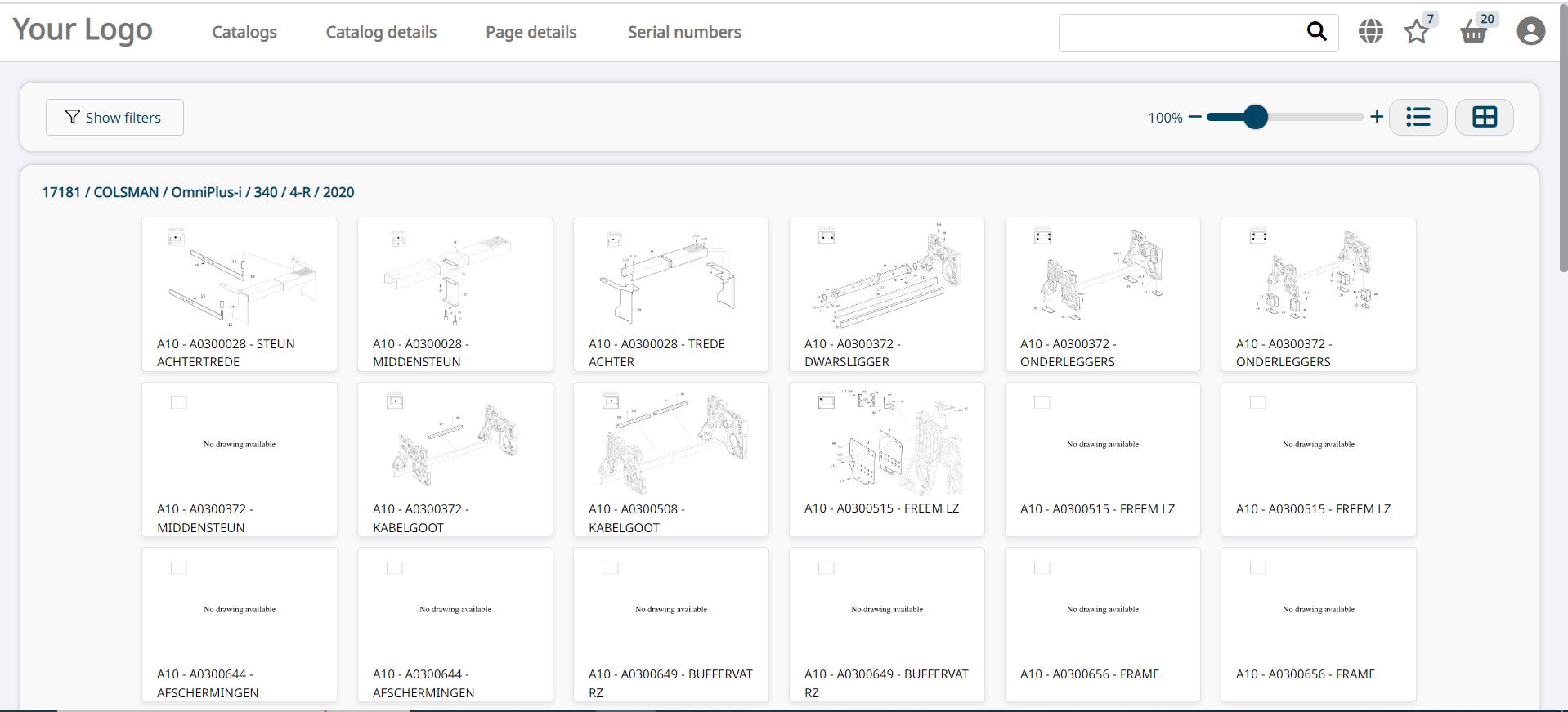Switch to grid view

pyautogui.click(x=1484, y=117)
